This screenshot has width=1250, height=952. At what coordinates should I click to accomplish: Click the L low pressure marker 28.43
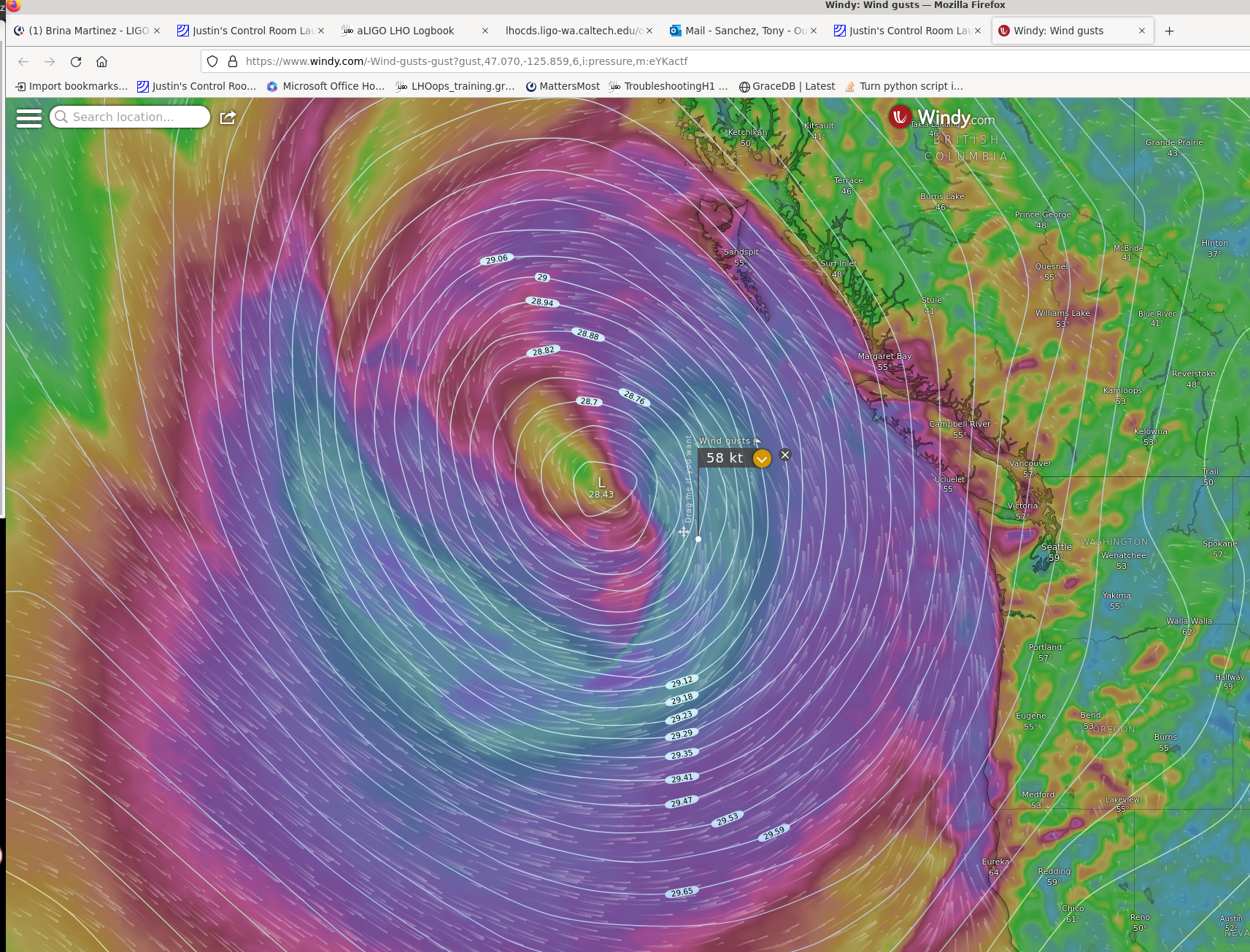click(601, 487)
